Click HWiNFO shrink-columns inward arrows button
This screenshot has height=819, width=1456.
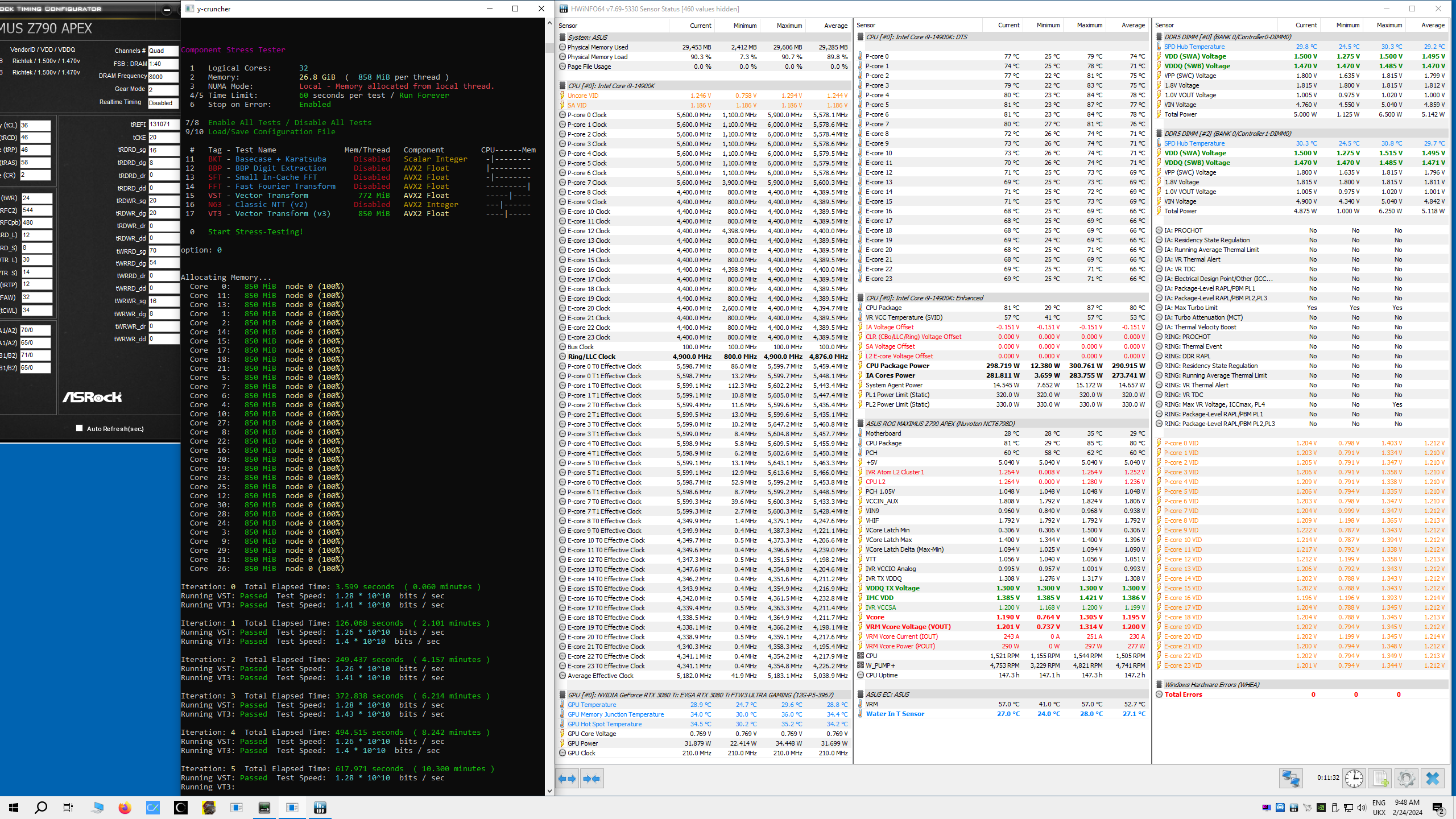tap(591, 779)
